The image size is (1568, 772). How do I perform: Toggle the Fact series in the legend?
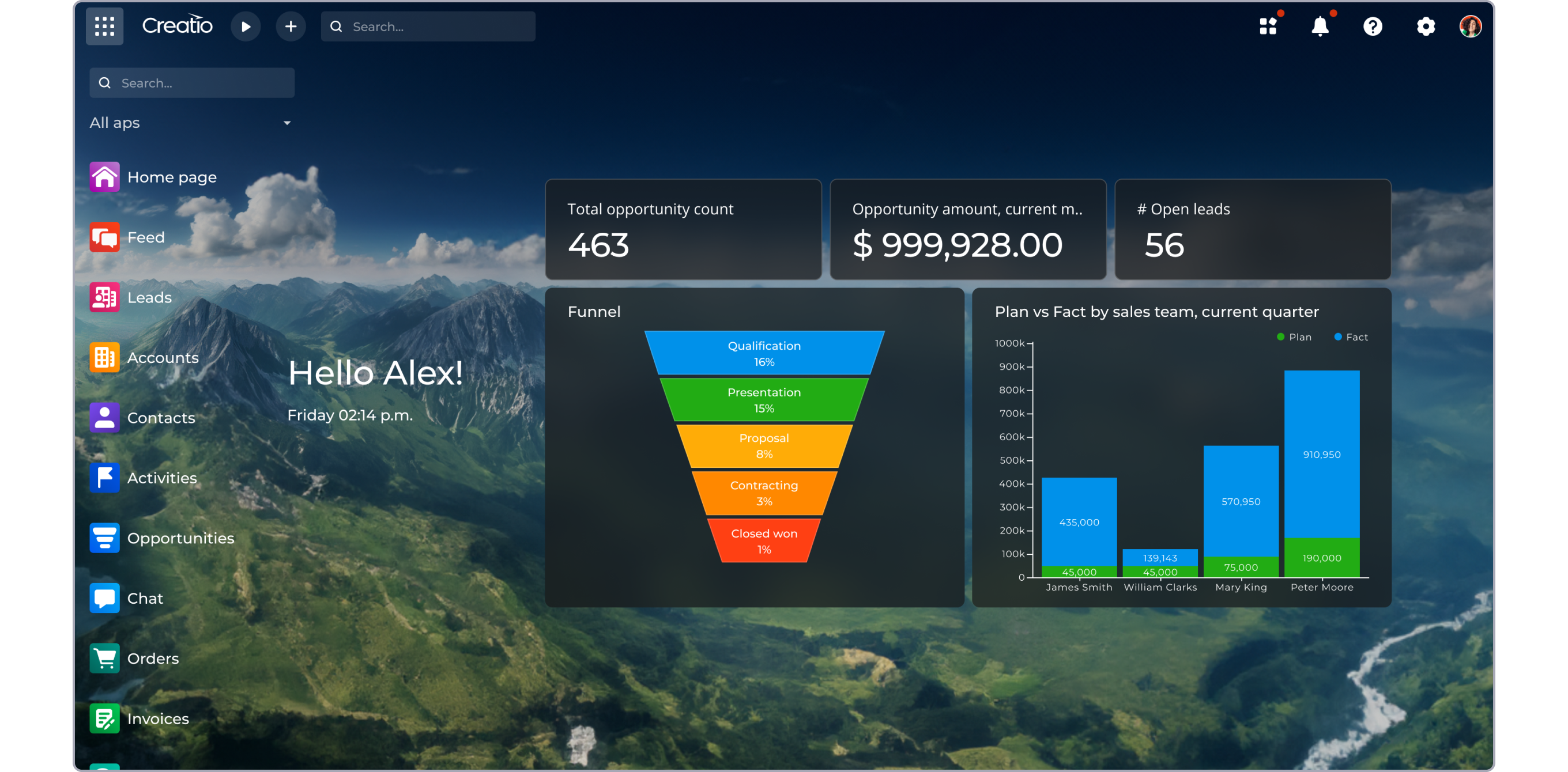click(1350, 336)
